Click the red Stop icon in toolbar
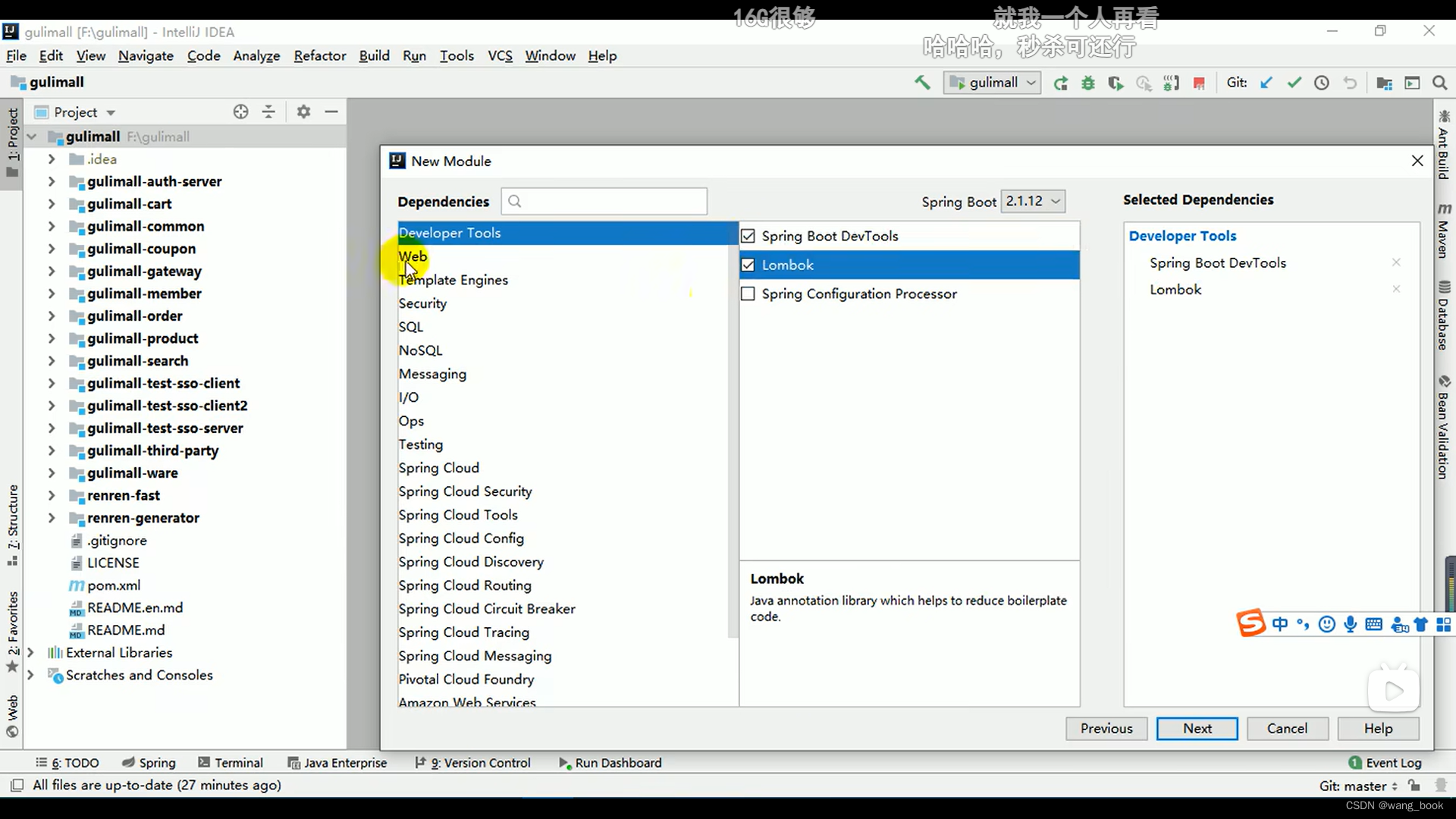This screenshot has width=1456, height=819. pyautogui.click(x=1199, y=83)
